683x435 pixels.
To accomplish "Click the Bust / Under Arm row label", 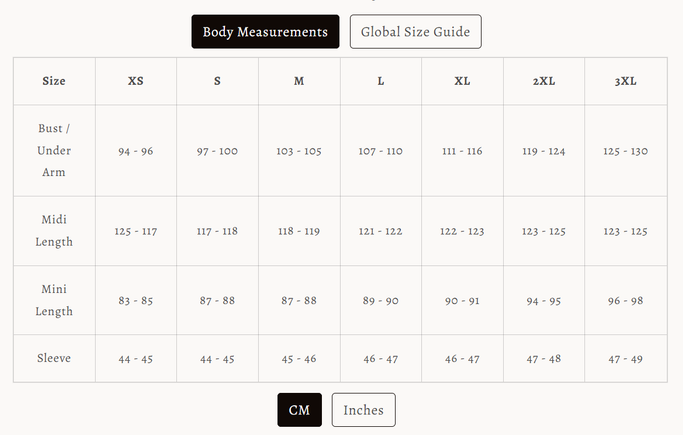I will pyautogui.click(x=54, y=151).
